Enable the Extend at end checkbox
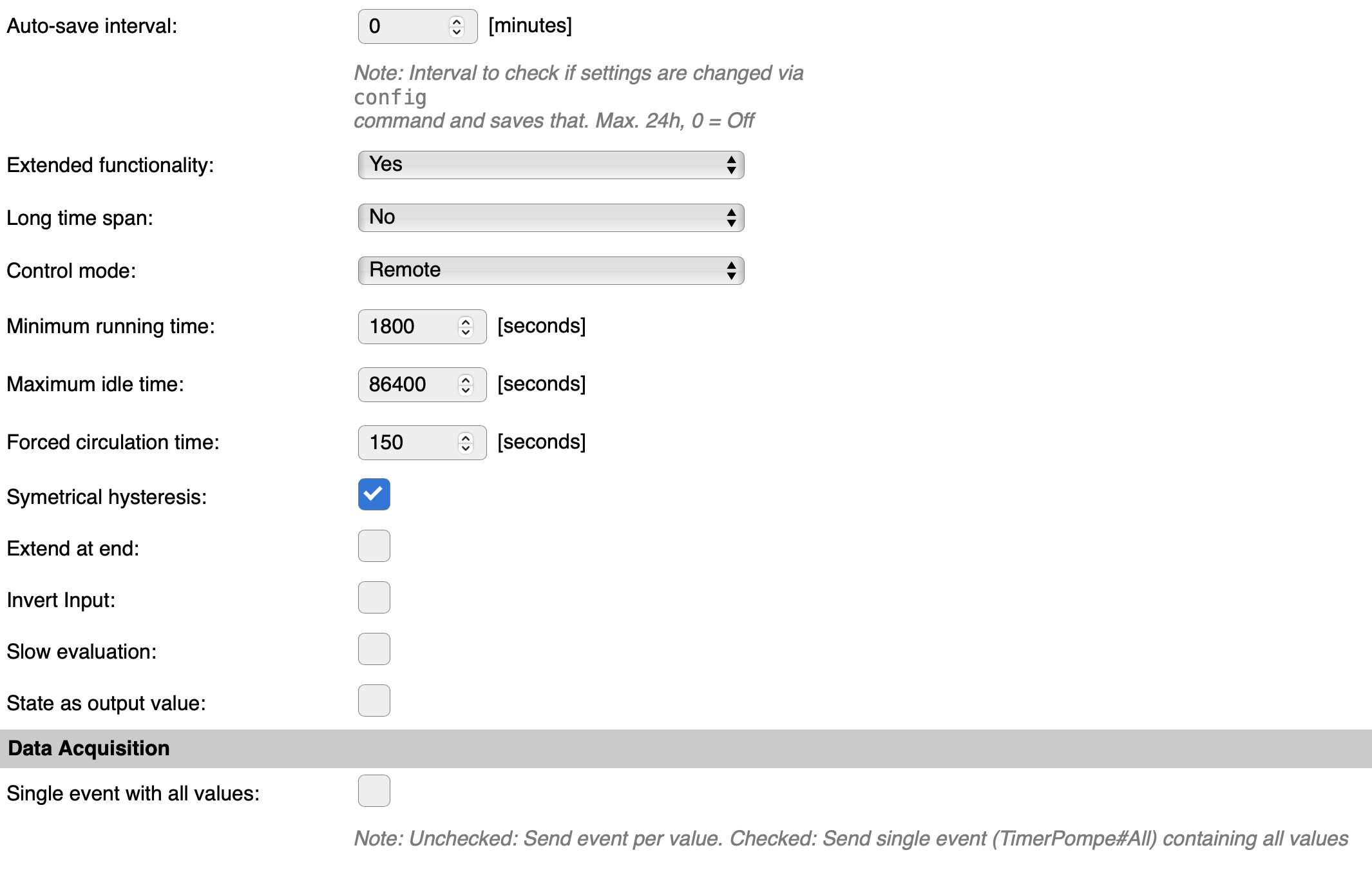The width and height of the screenshot is (1372, 870). click(374, 546)
